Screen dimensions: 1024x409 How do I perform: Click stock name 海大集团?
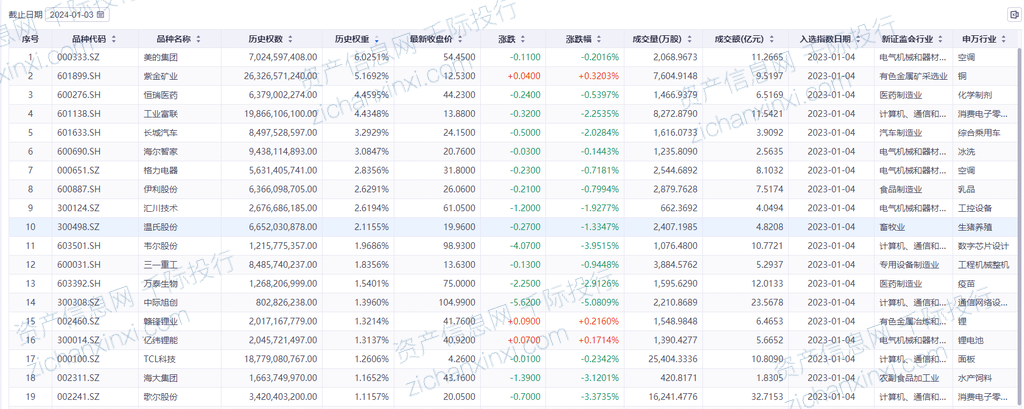161,378
